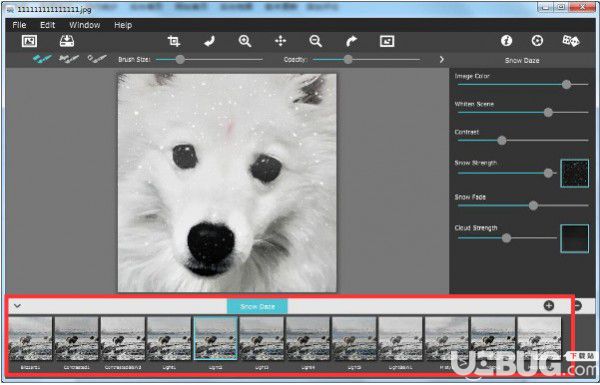Screen dimensions: 600x385
Task: Adjust the Contrast slider
Action: [523, 140]
